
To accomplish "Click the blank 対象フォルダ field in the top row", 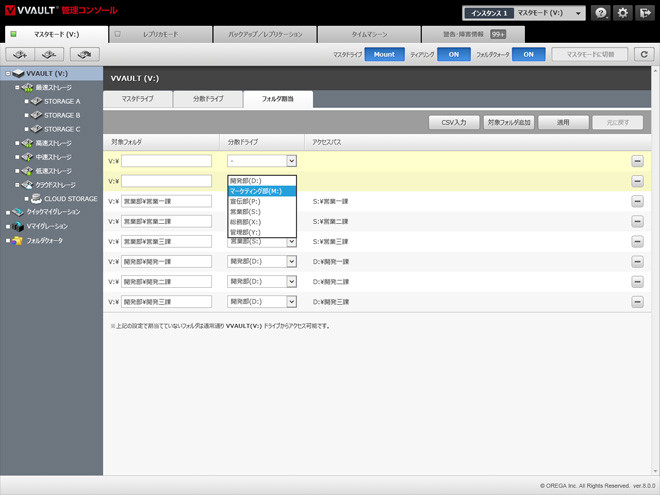I will 166,161.
